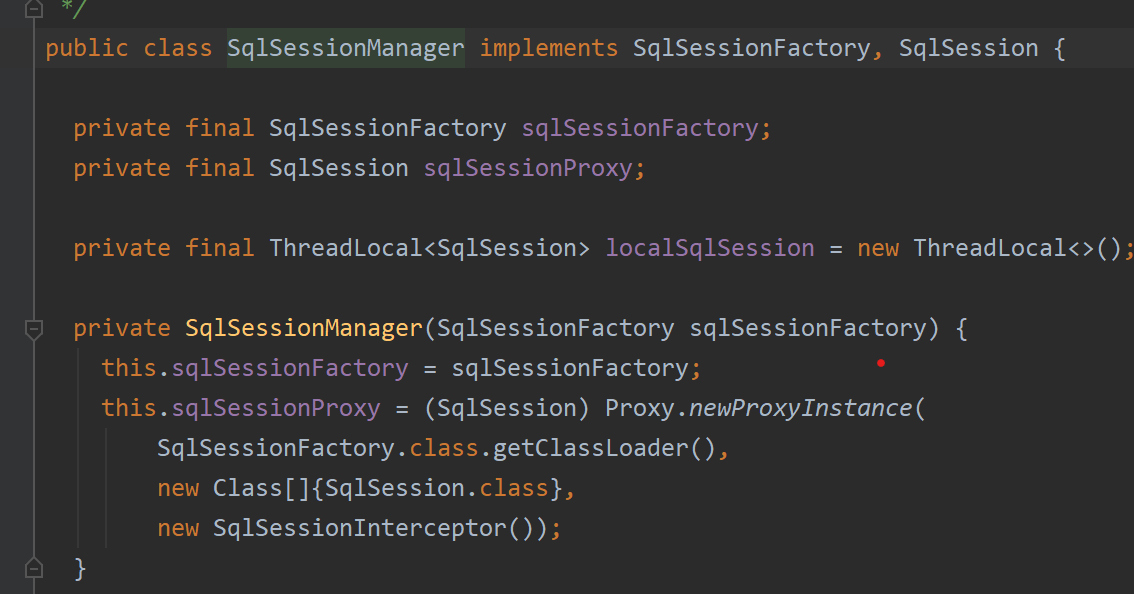Screen dimensions: 1134x594
Task: Click the (SqlSession) cast before Proxy
Action: point(514,408)
